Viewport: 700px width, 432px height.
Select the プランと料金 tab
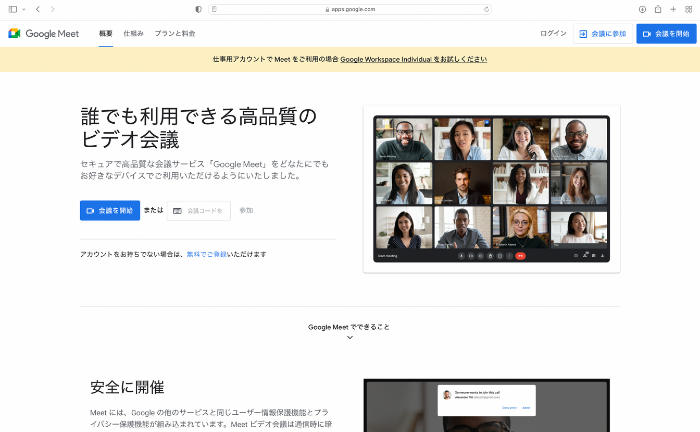pyautogui.click(x=175, y=33)
